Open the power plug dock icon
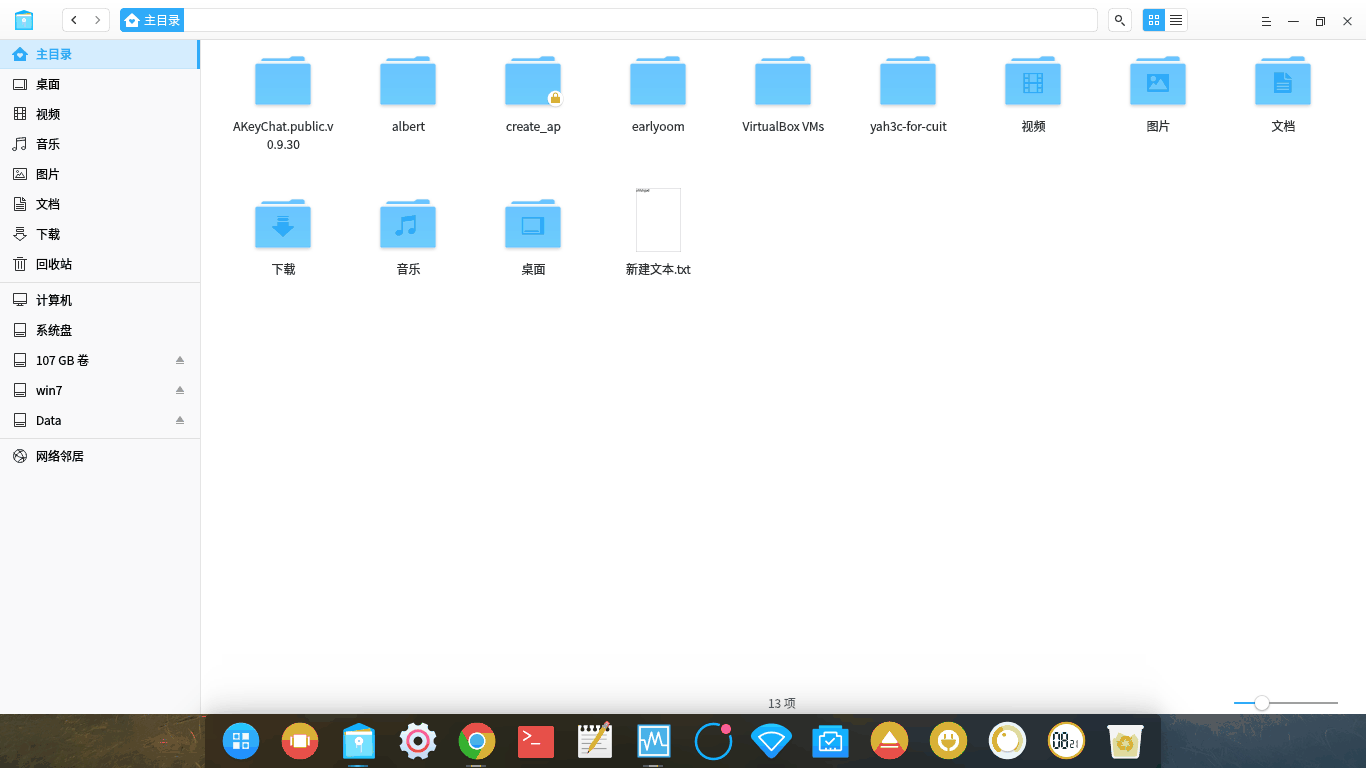 pos(948,741)
